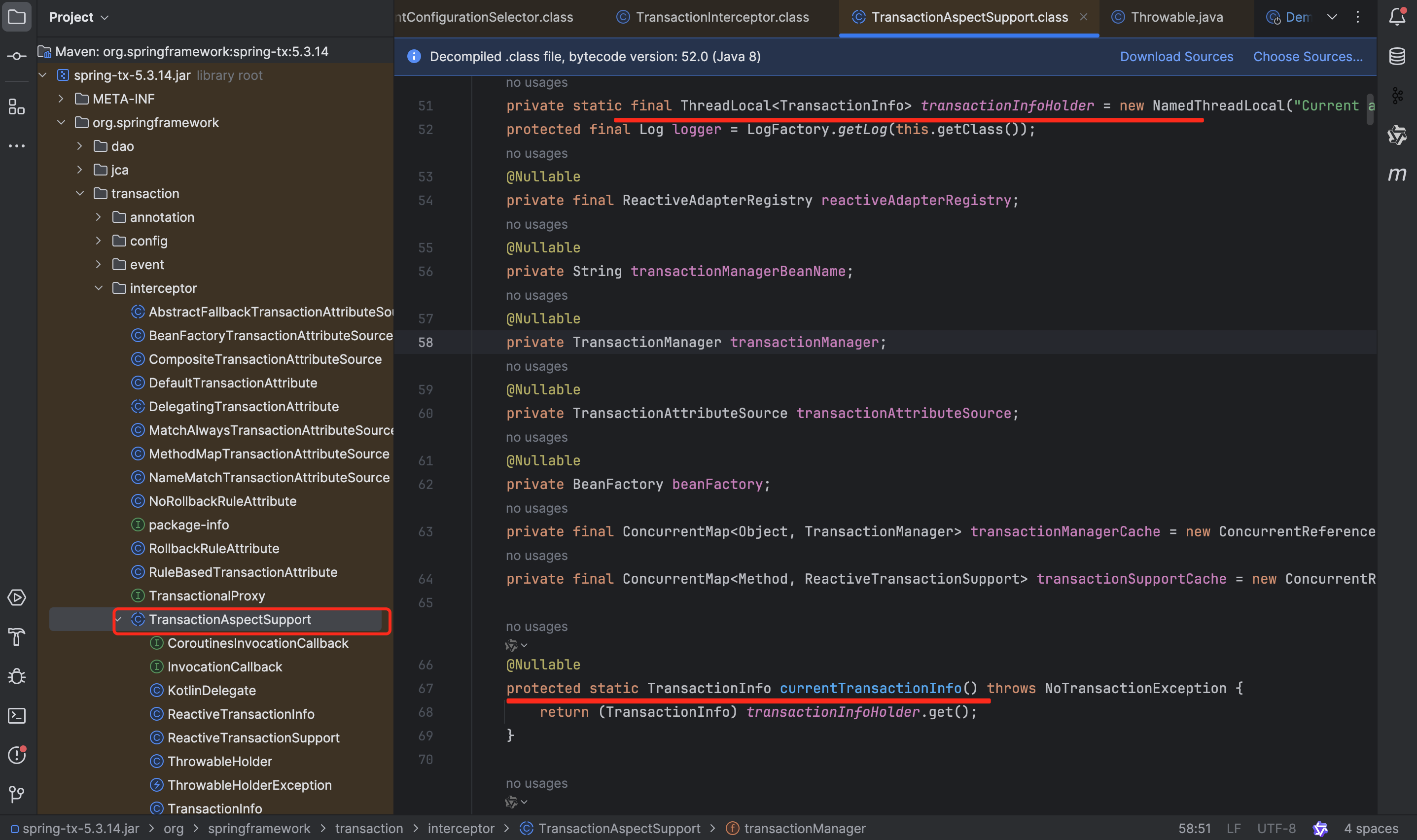Open the Notifications bell icon

click(x=1397, y=17)
